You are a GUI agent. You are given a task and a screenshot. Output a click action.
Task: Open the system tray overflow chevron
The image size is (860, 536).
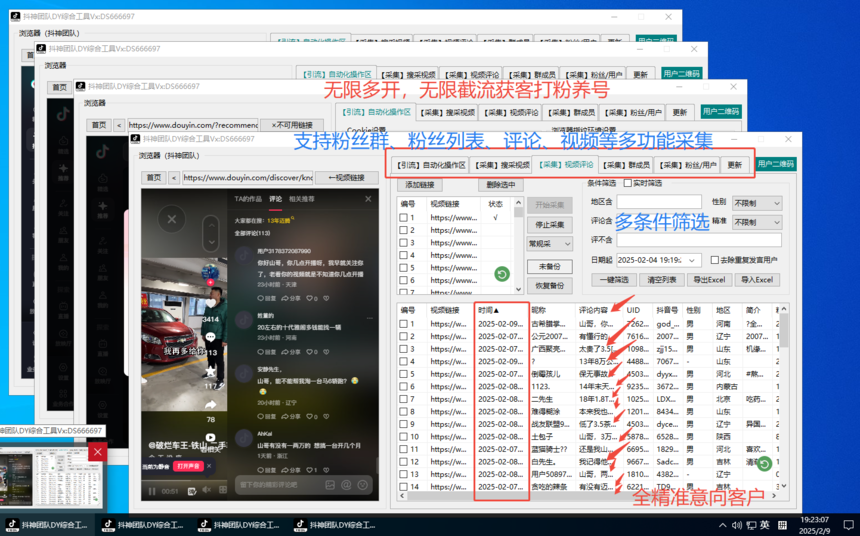coord(722,525)
